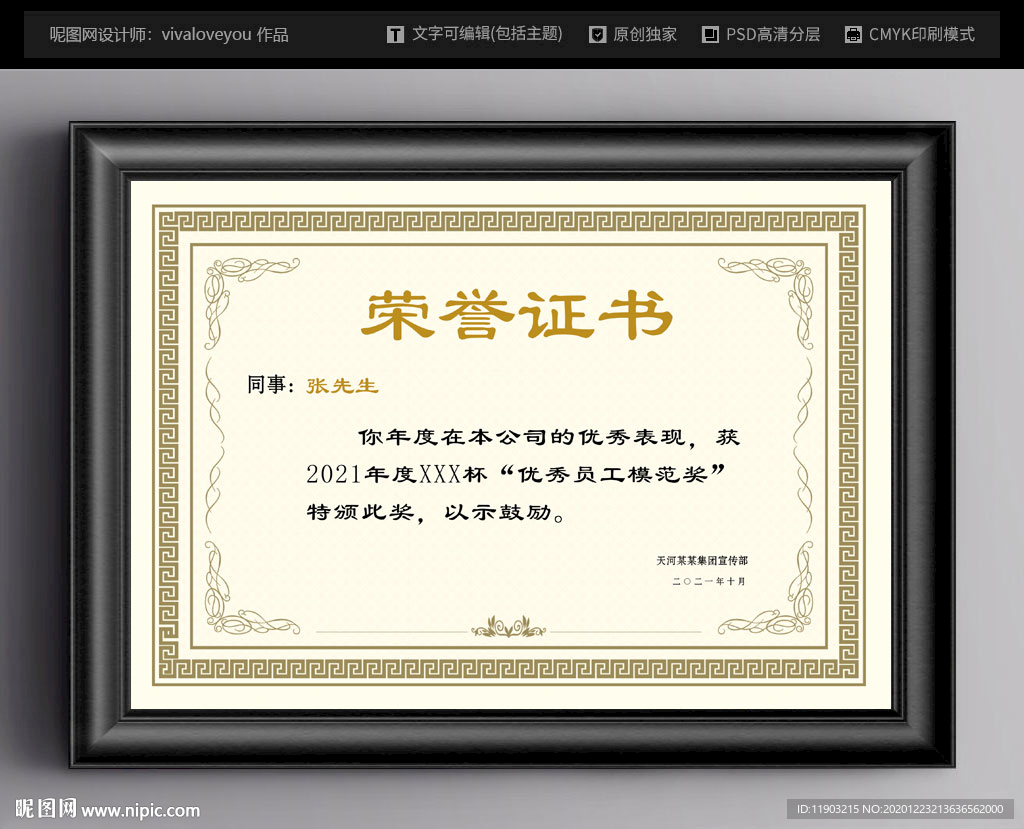The image size is (1024, 829).
Task: Click the recipient name 张先生
Action: [341, 385]
